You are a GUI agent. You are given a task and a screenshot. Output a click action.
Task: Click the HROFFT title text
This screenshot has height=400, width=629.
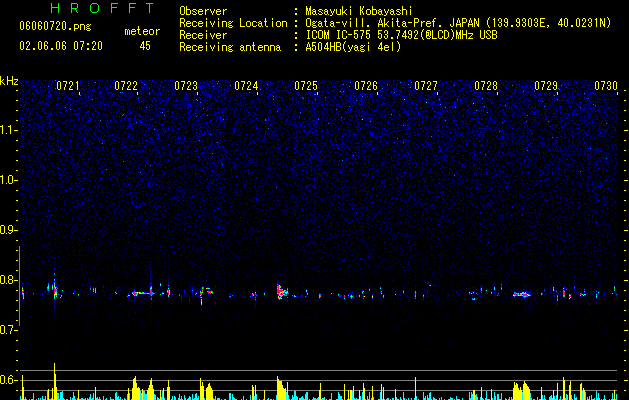click(x=103, y=8)
